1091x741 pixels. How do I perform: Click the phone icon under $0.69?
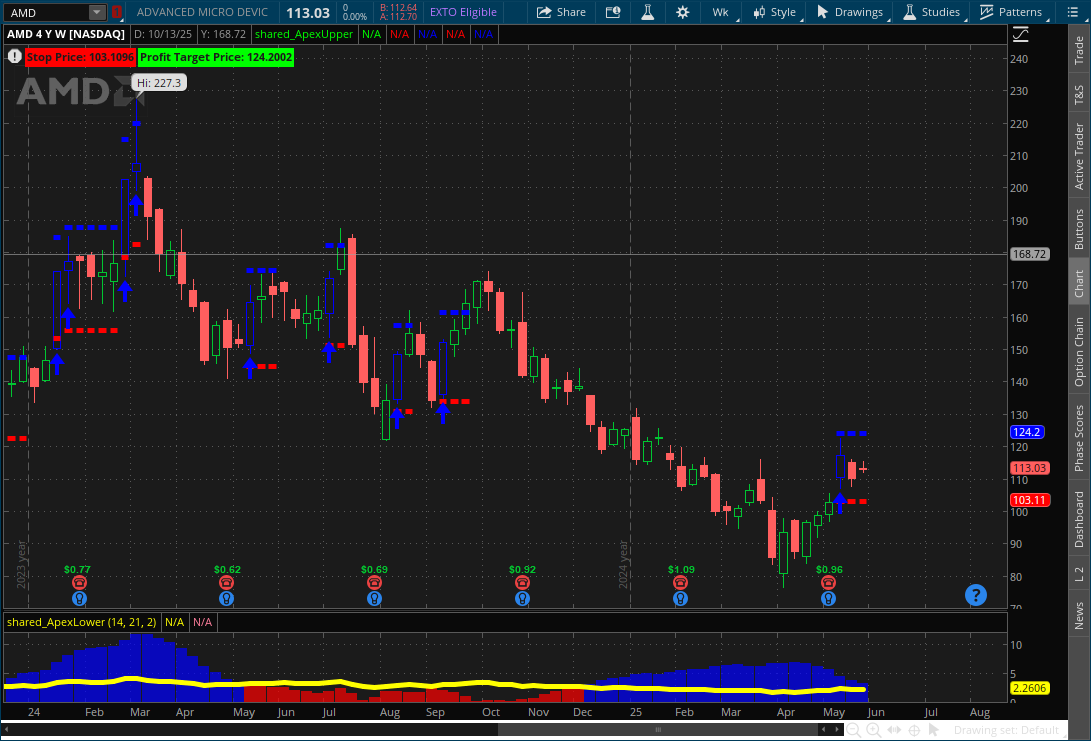pos(374,582)
